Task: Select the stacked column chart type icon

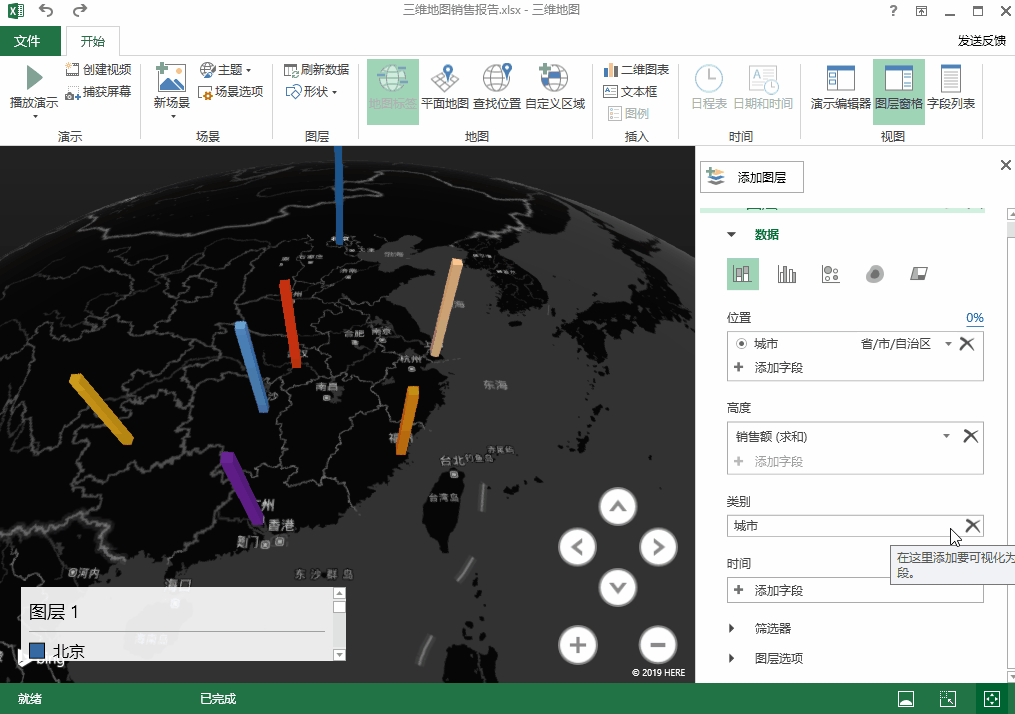Action: (742, 274)
